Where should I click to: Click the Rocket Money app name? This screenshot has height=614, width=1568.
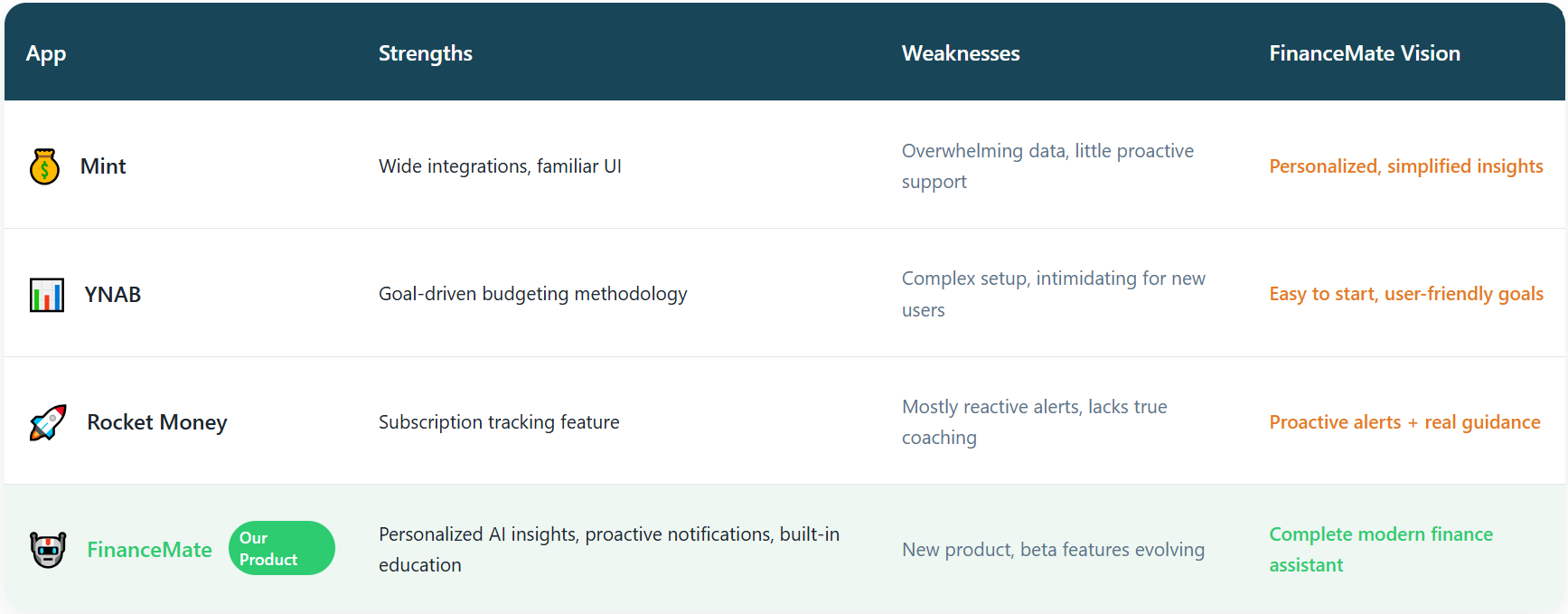pyautogui.click(x=157, y=422)
